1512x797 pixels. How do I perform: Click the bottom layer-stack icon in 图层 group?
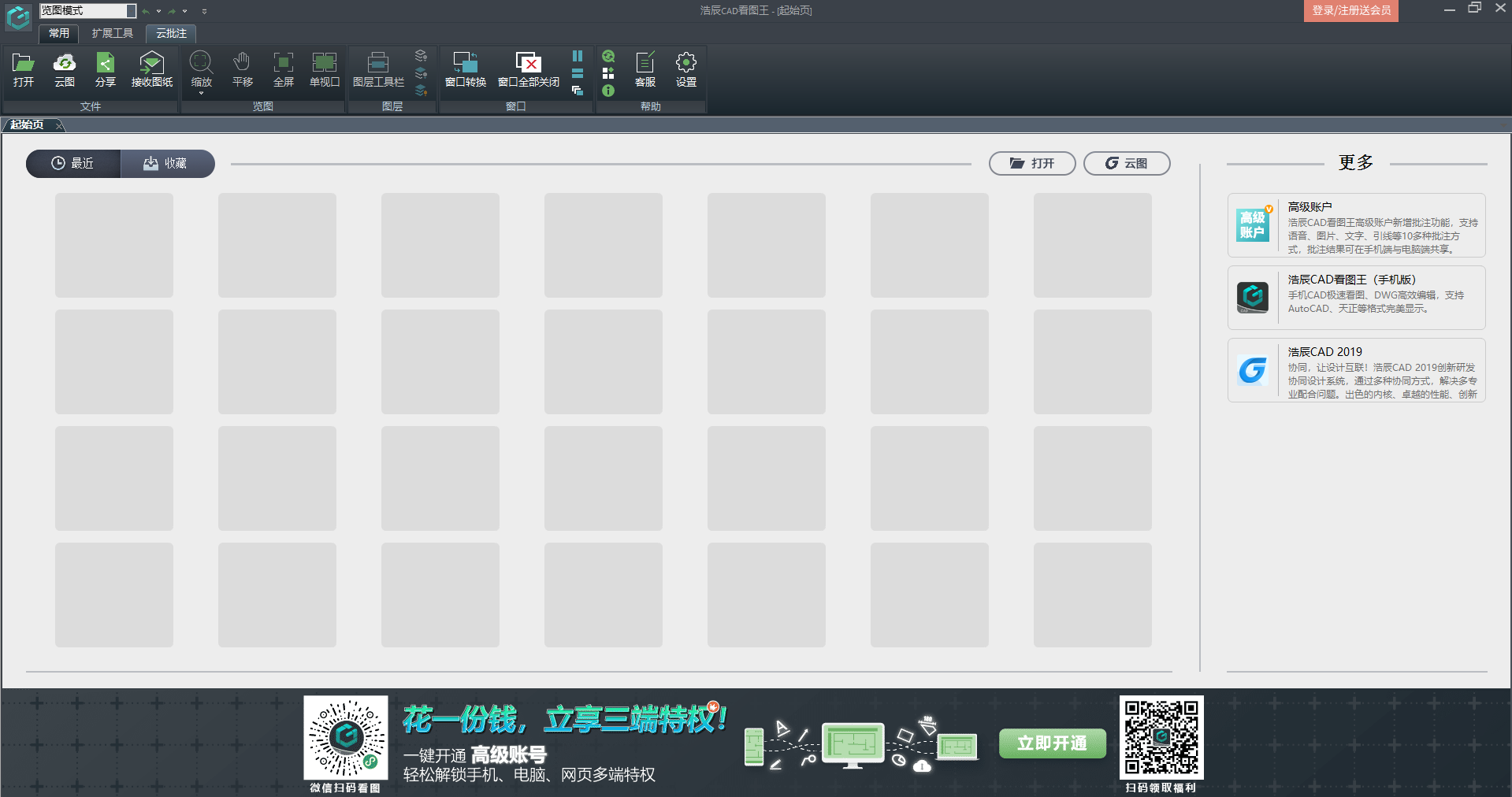[421, 91]
